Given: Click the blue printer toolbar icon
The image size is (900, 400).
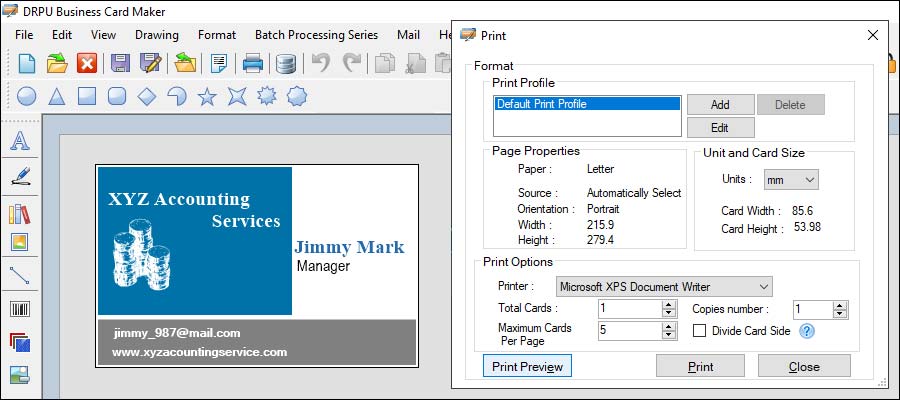Looking at the screenshot, I should [x=253, y=63].
